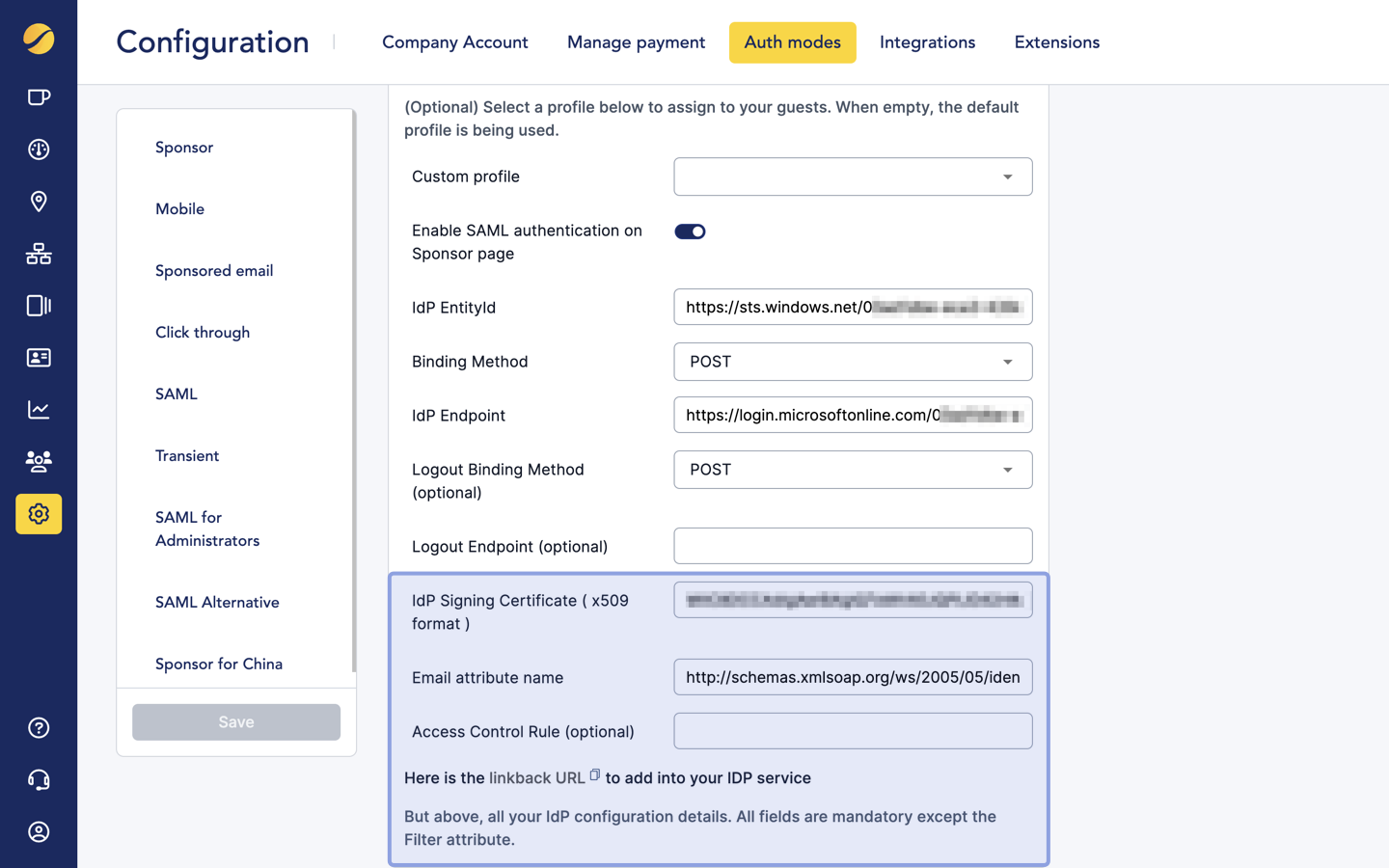Click the analytics line chart icon
This screenshot has width=1389, height=868.
click(39, 410)
